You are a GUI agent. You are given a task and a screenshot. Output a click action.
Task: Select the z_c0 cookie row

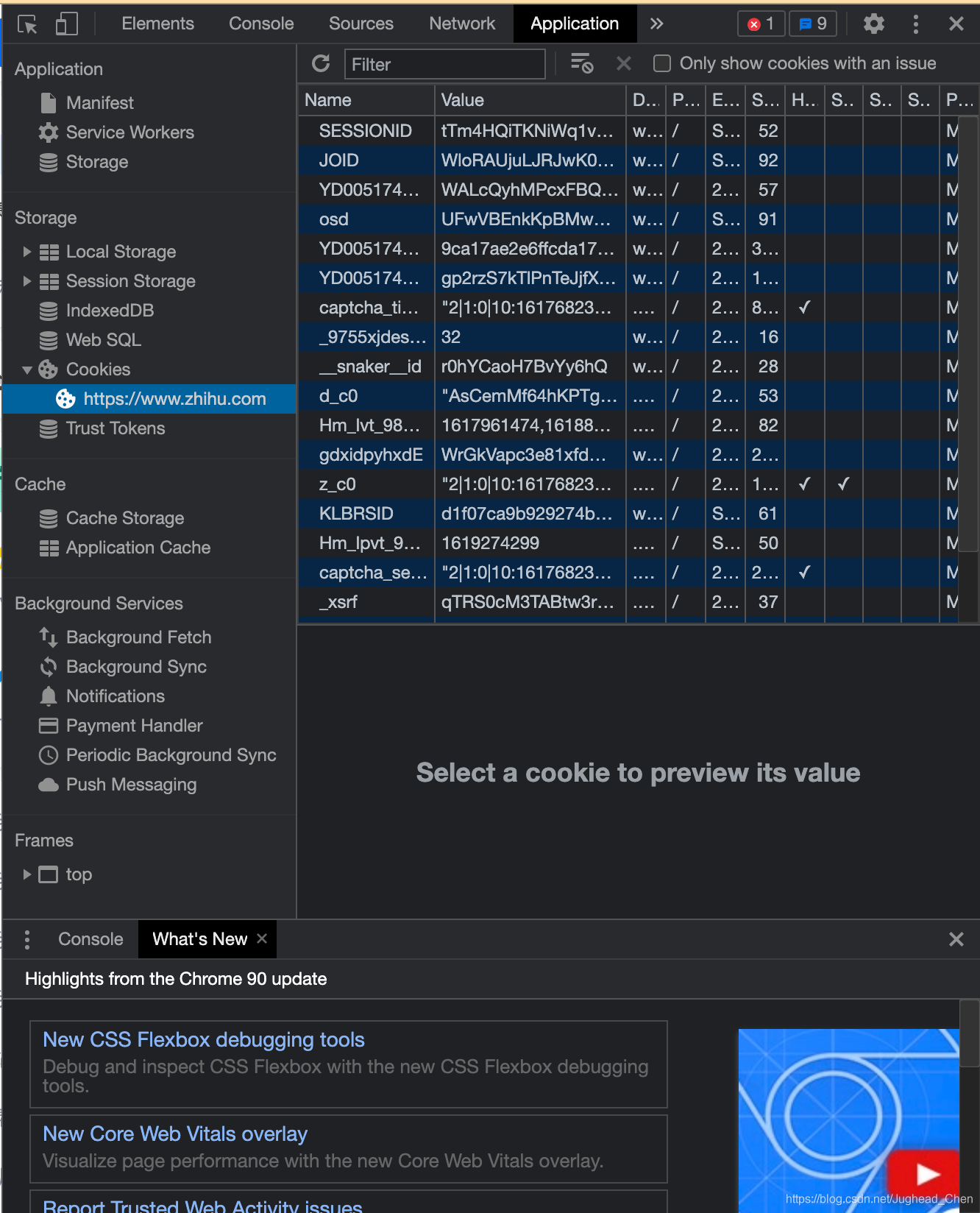(628, 484)
